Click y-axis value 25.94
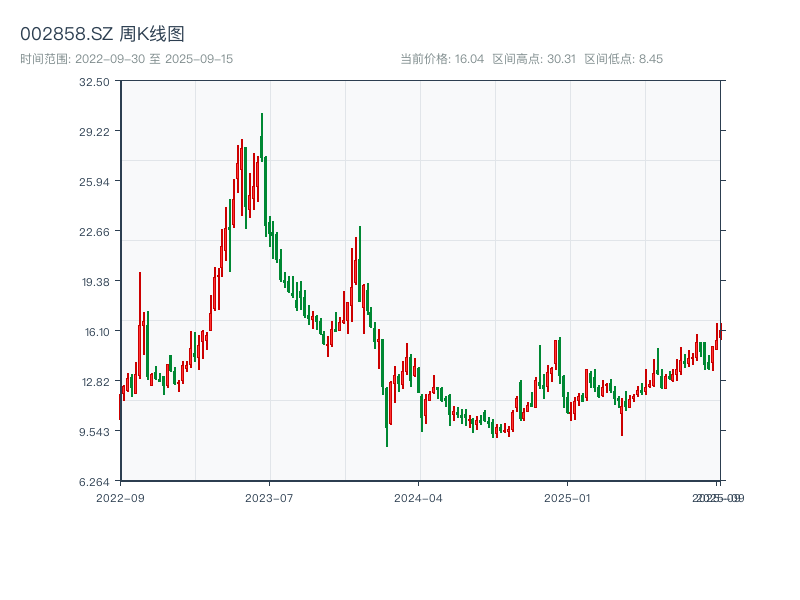Screen dimensions: 800x600 click(x=94, y=182)
